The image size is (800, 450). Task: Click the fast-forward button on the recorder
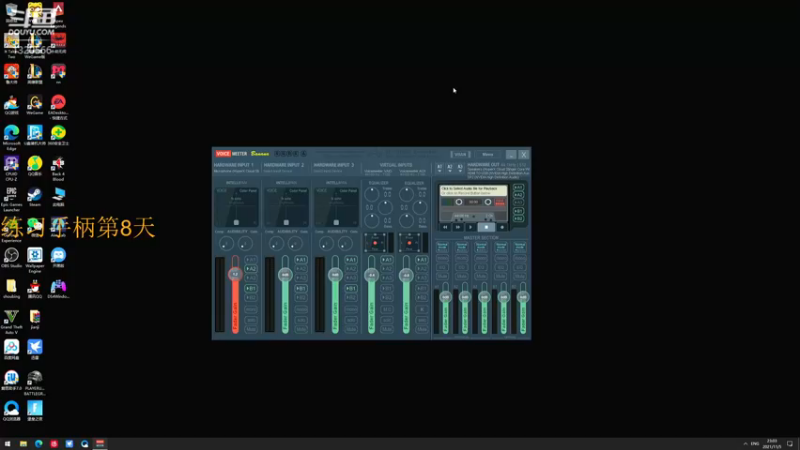(458, 227)
